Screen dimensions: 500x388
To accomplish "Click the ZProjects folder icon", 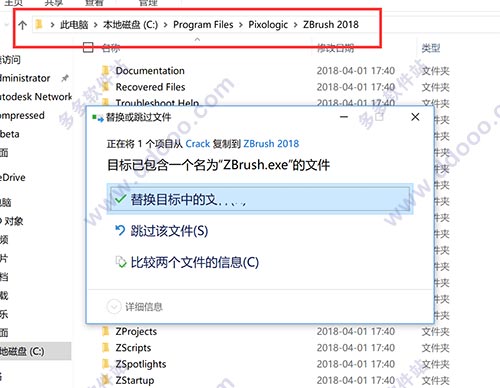I will tap(106, 331).
